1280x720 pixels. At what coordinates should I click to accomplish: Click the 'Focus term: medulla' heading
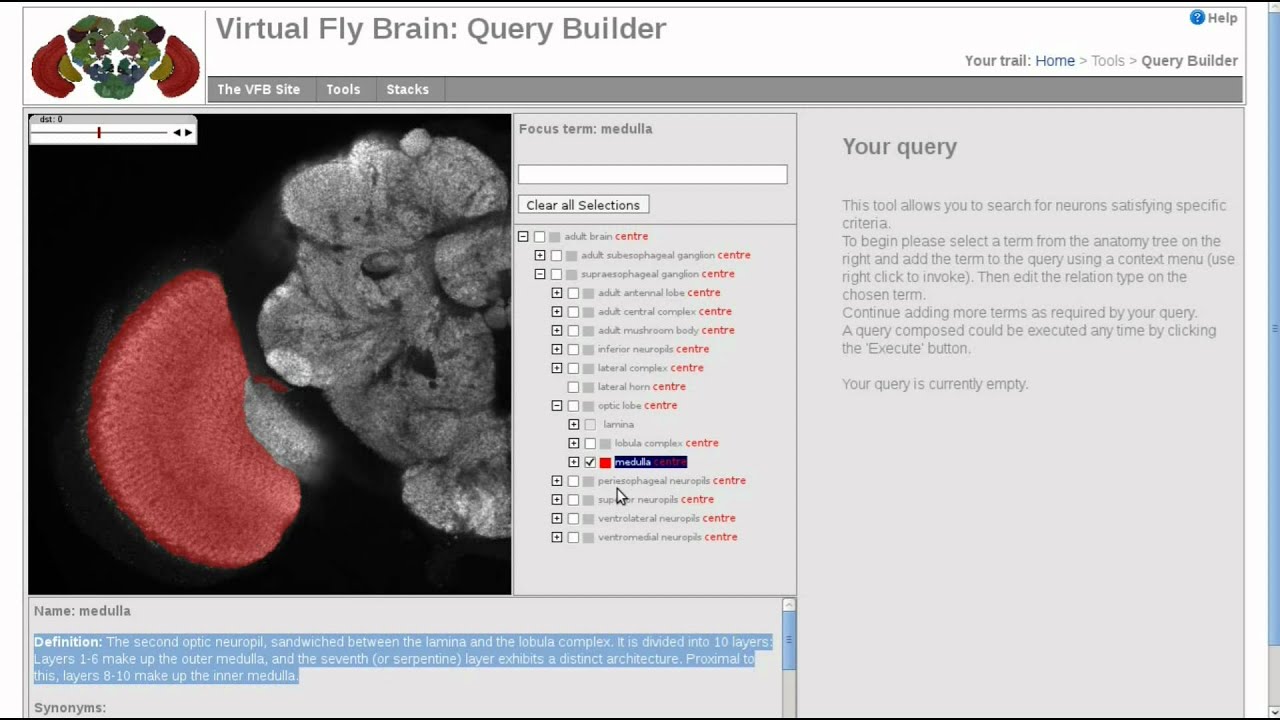coord(585,129)
